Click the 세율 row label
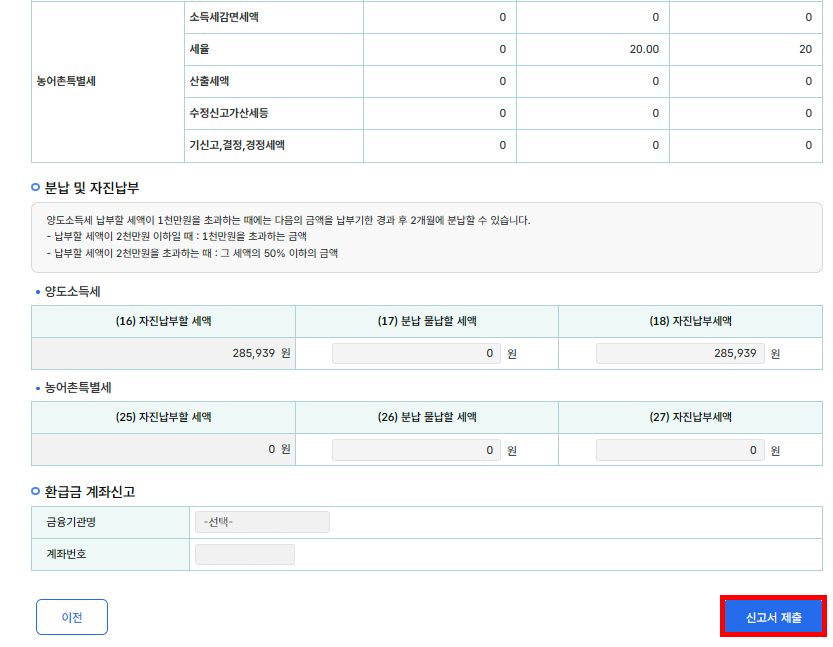 pyautogui.click(x=199, y=49)
